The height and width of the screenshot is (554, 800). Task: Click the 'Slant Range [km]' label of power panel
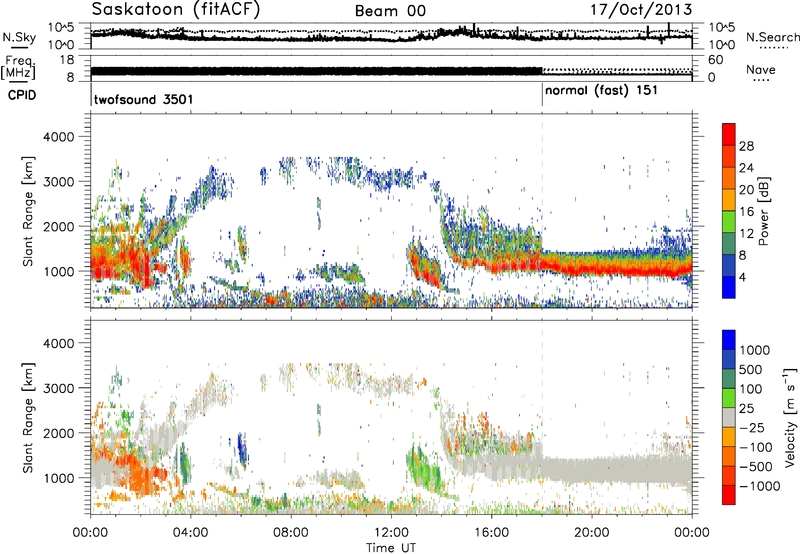28,211
